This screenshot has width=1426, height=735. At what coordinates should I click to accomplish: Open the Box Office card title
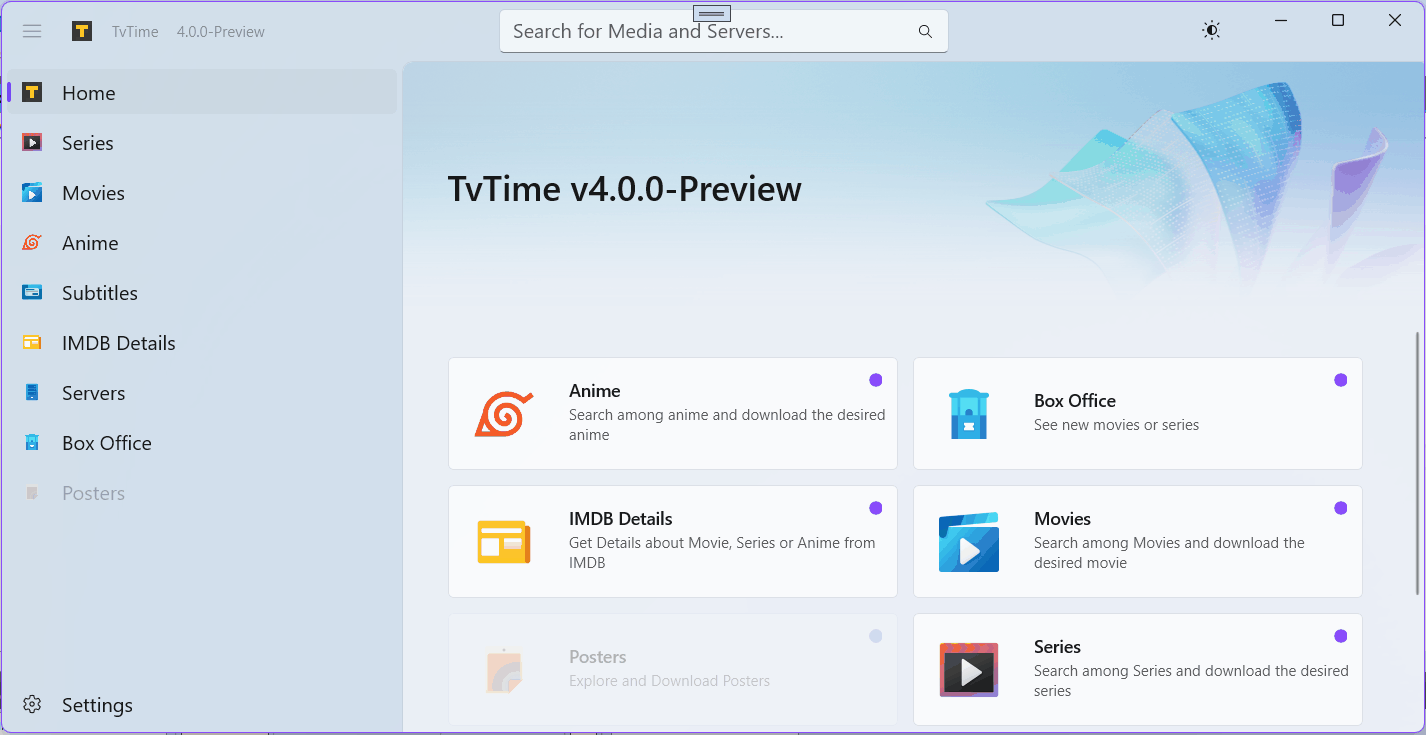1075,401
